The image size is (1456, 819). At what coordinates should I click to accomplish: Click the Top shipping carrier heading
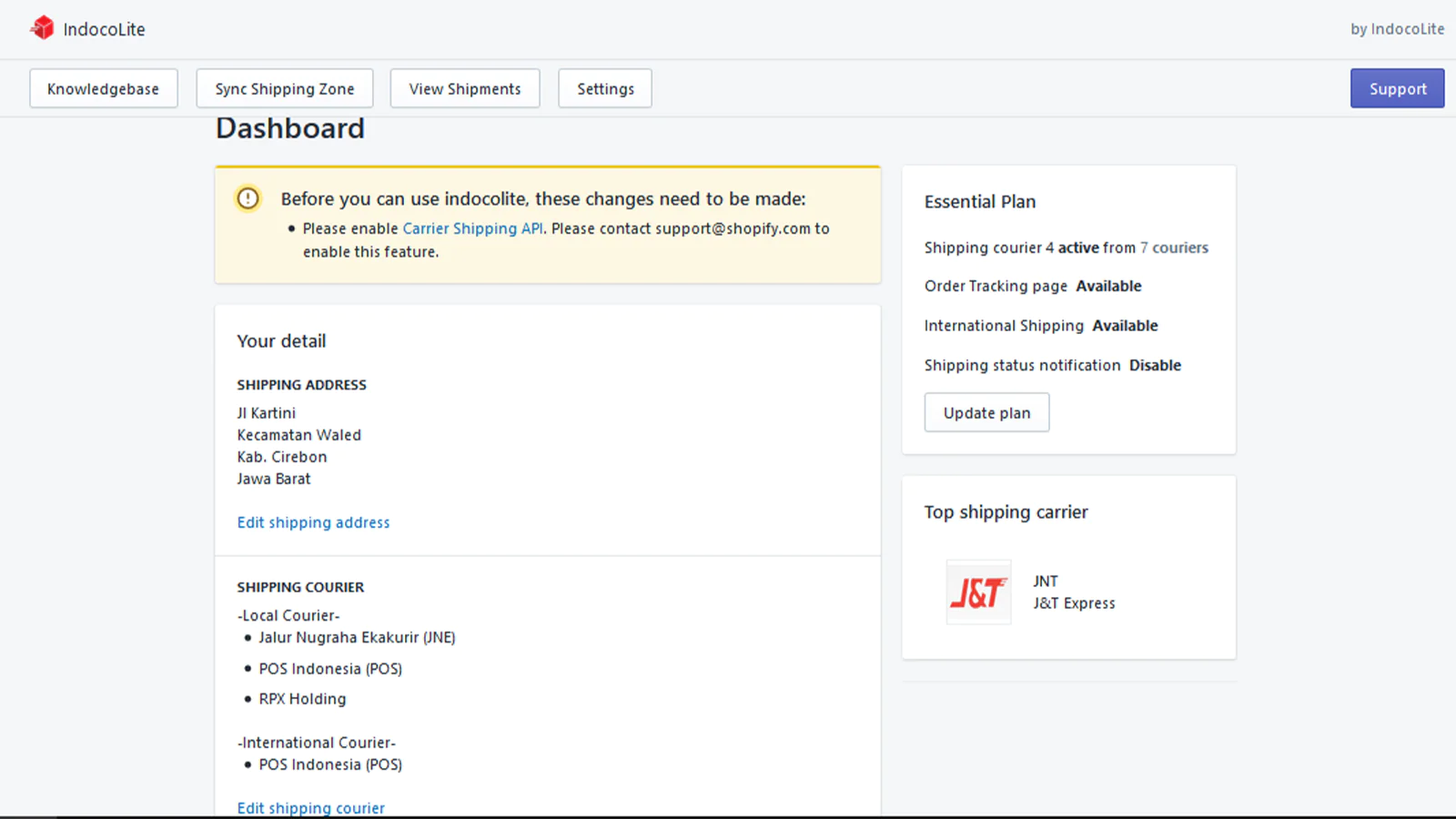[x=1006, y=512]
